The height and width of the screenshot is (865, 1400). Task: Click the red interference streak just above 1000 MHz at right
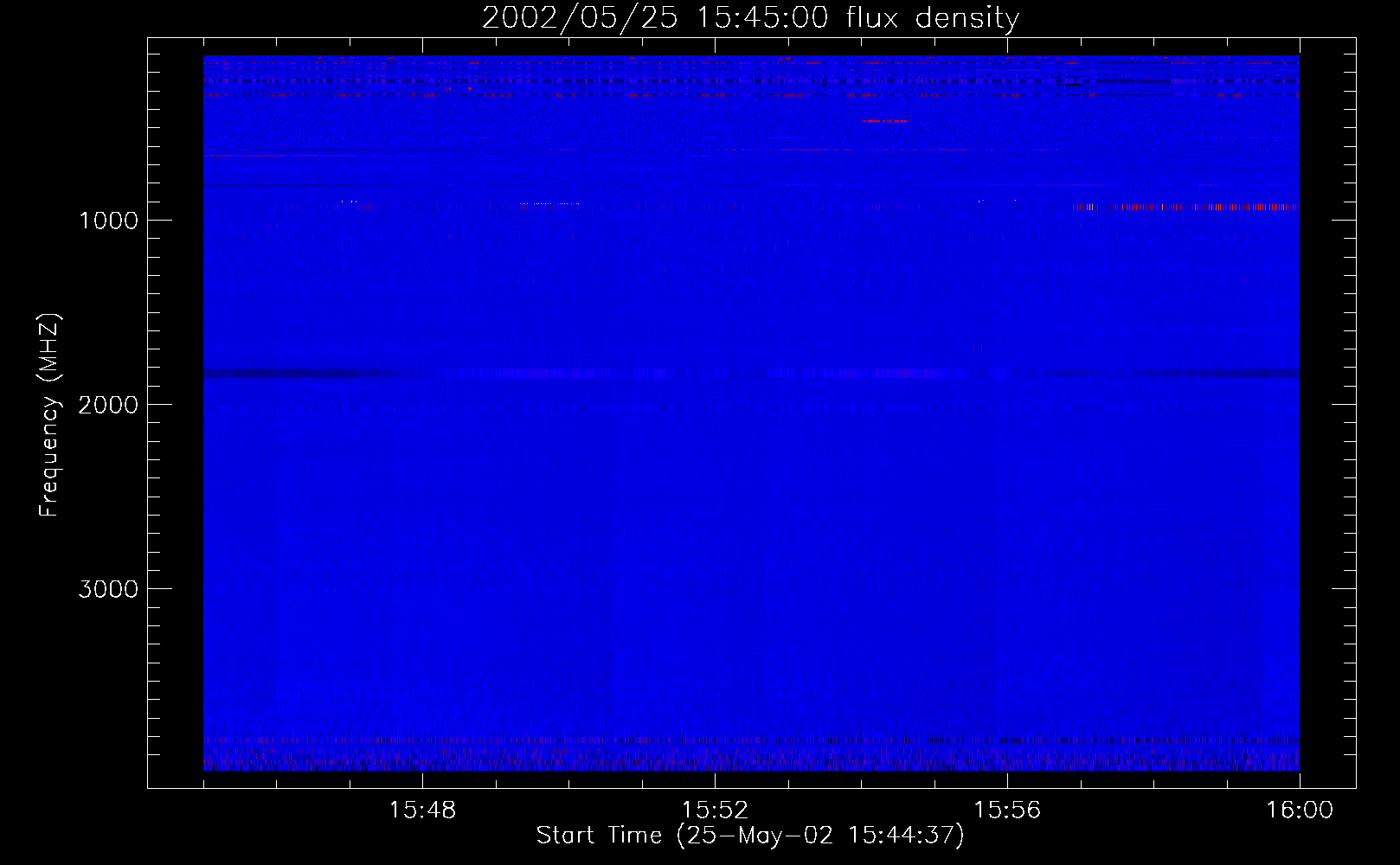coord(1185,208)
